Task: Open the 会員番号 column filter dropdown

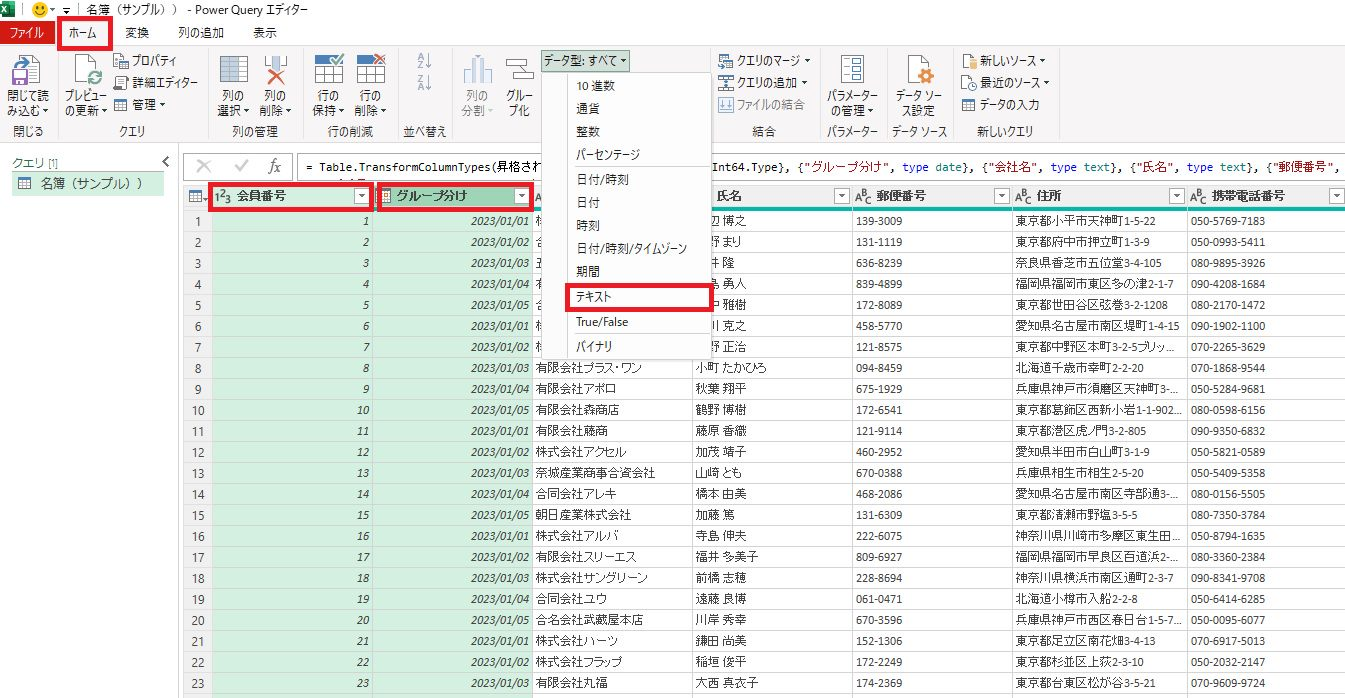Action: (362, 197)
